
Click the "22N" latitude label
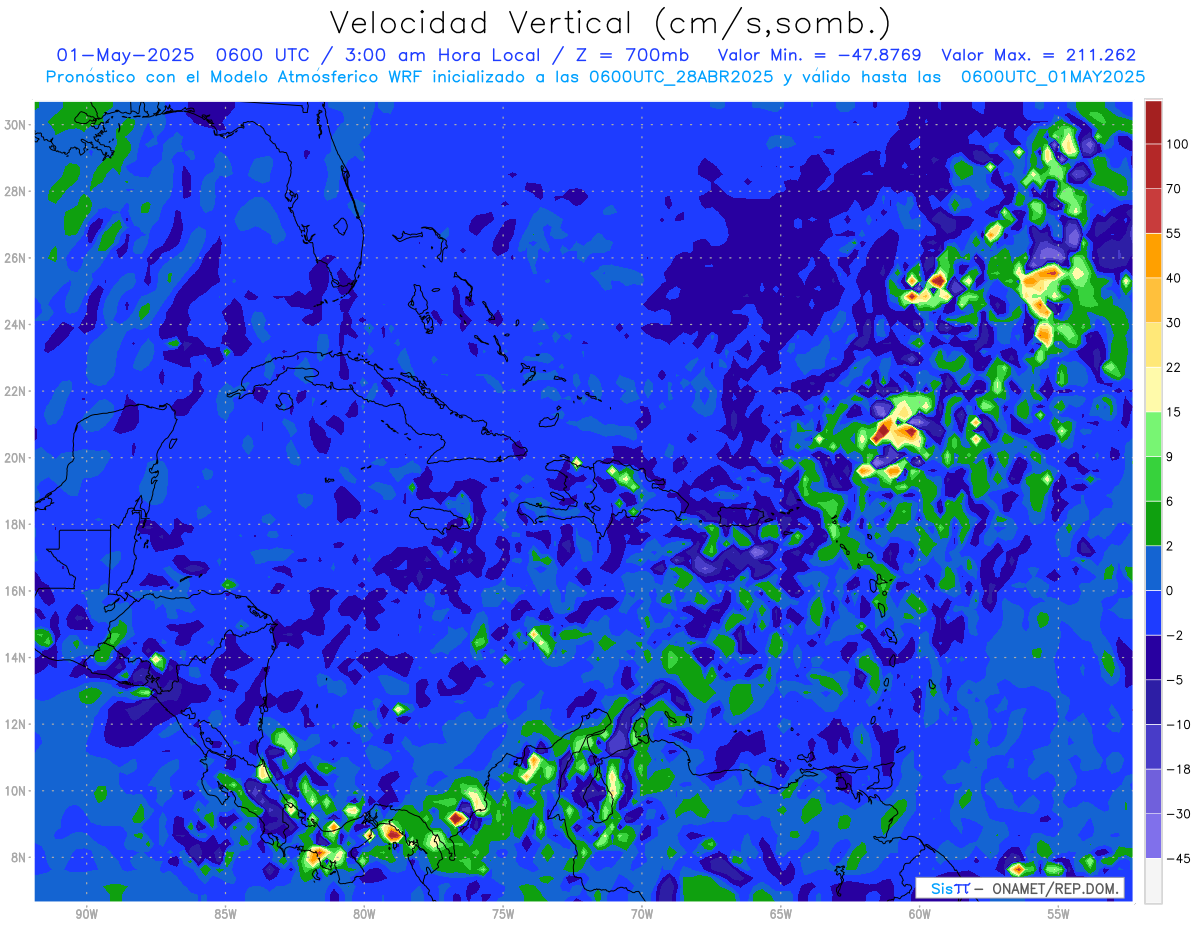[17, 391]
